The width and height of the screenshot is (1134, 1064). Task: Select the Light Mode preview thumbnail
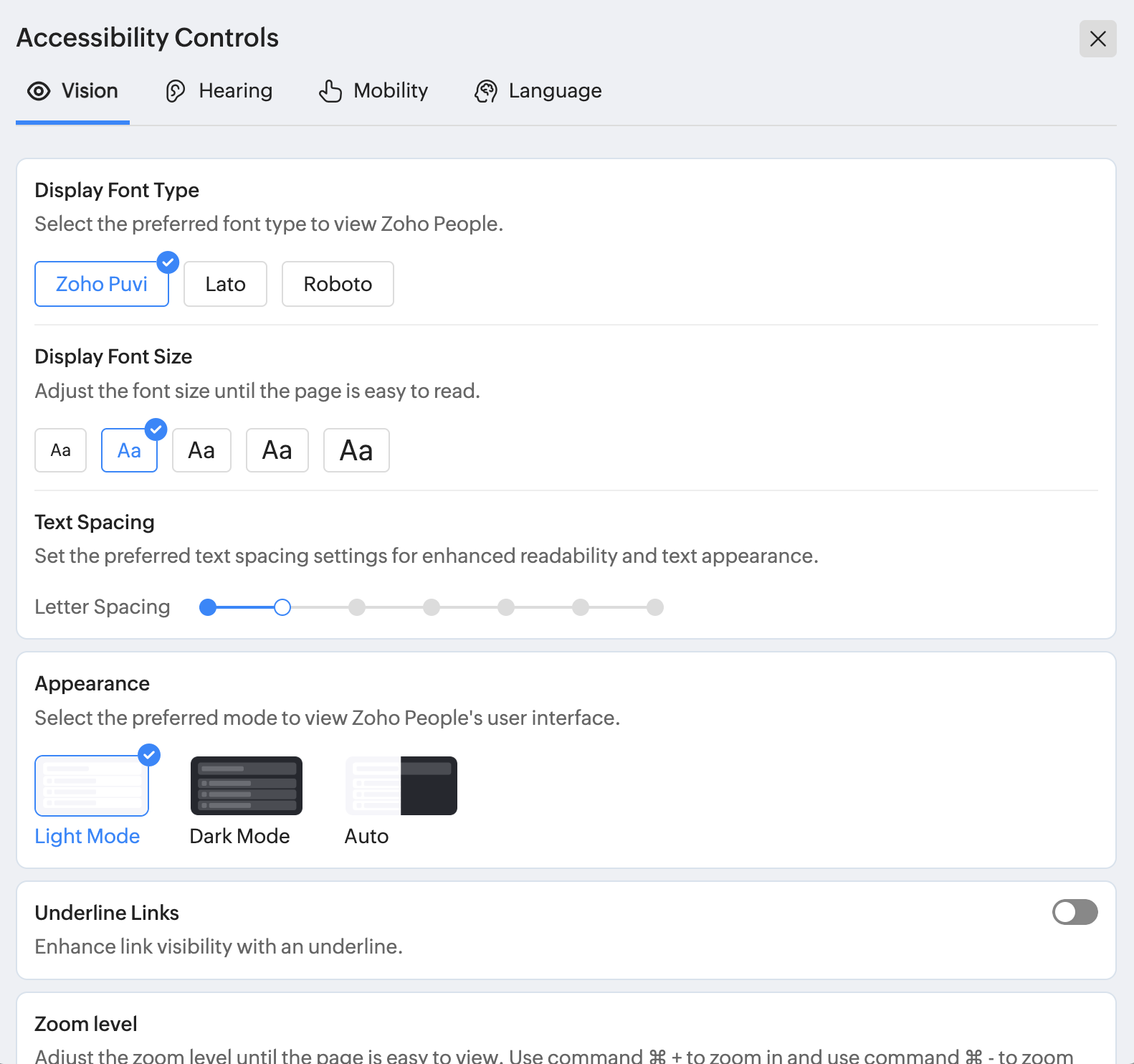(x=92, y=786)
